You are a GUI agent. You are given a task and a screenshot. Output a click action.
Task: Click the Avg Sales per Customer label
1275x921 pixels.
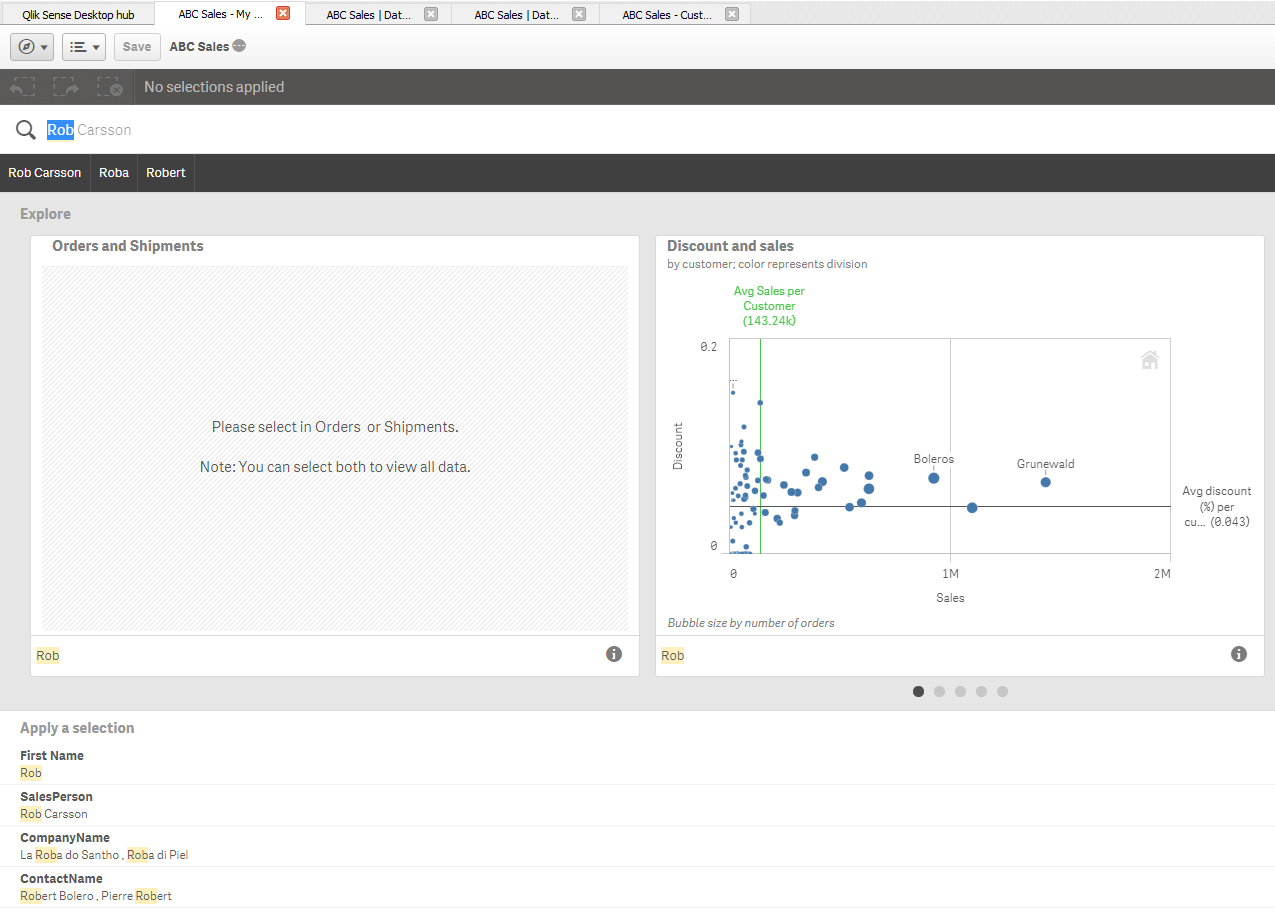[x=769, y=306]
